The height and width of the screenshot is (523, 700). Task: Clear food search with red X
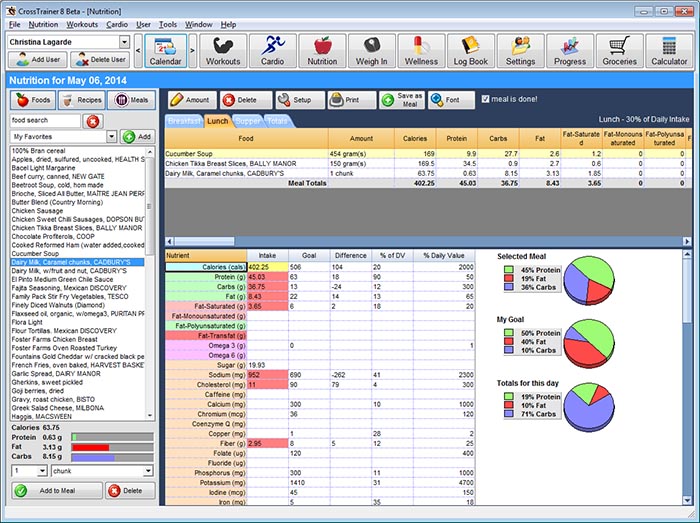click(93, 121)
